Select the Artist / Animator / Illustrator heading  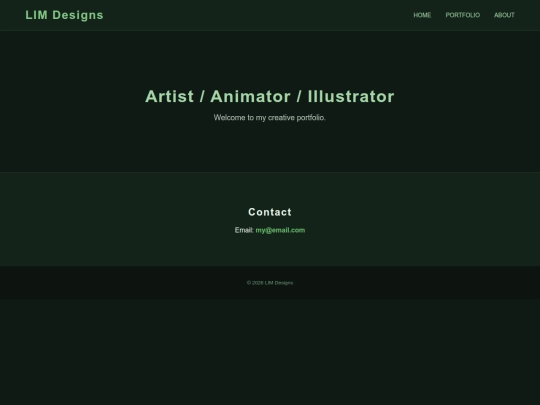[270, 96]
